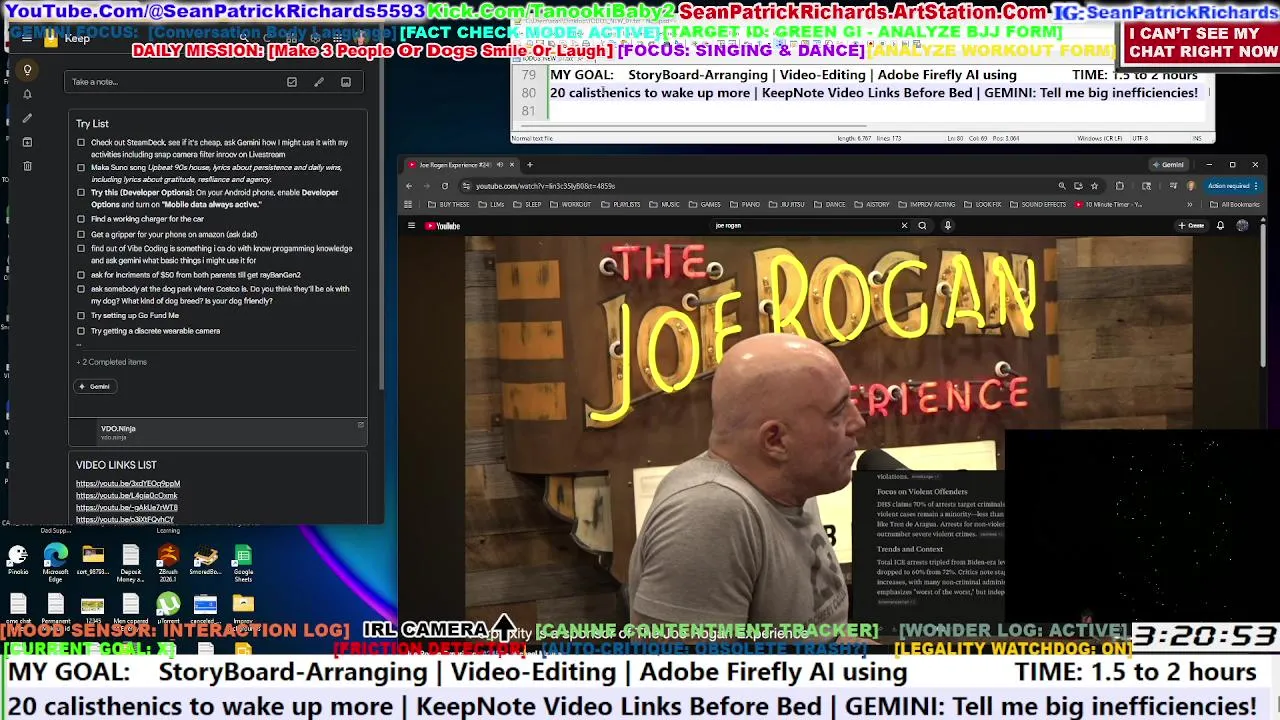Click the Gemini button in Chrome title bar

(x=1168, y=165)
